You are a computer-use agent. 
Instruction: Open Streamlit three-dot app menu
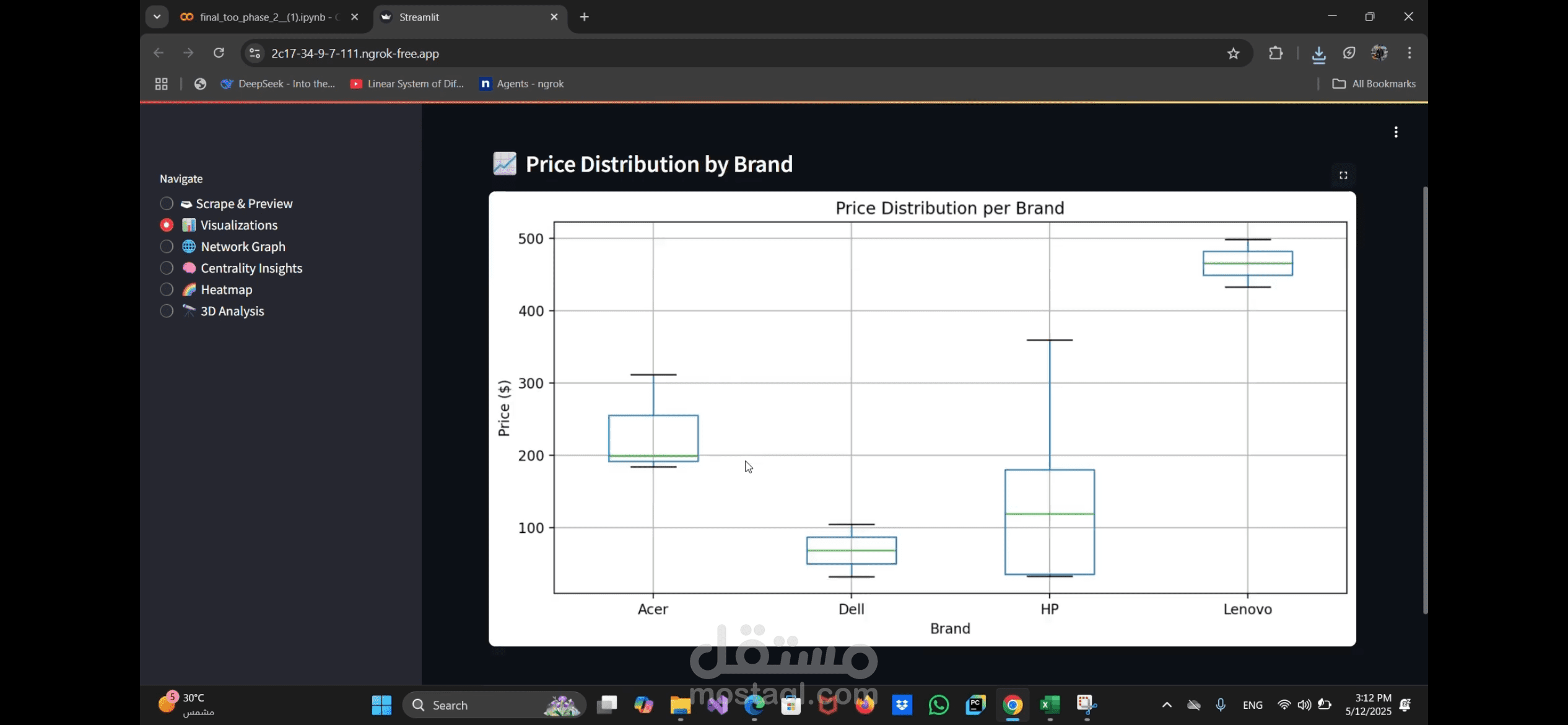pyautogui.click(x=1396, y=132)
